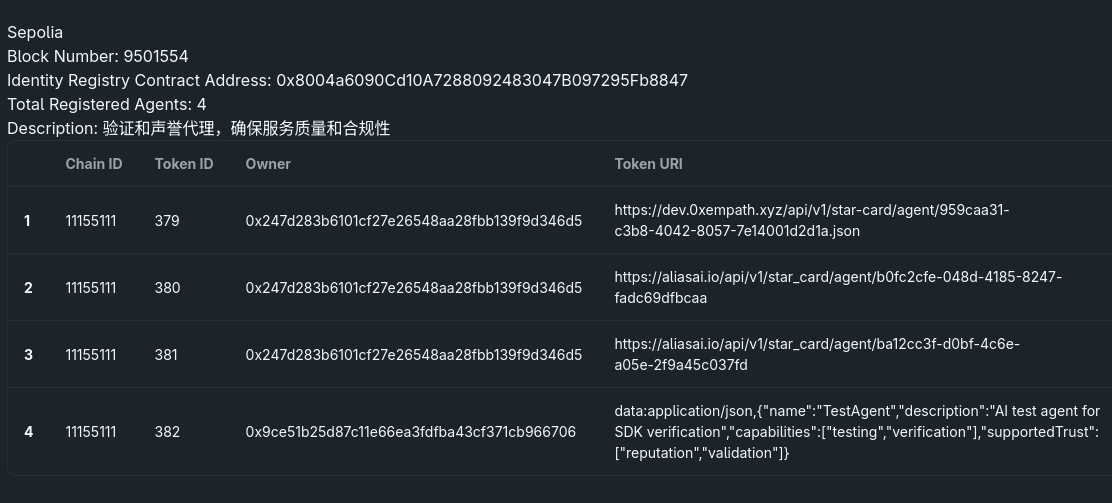Select token ID 381 cell
This screenshot has height=503, width=1112.
(167, 355)
